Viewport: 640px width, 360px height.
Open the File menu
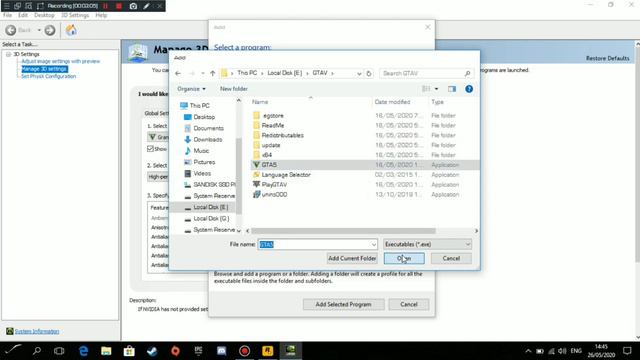point(7,15)
